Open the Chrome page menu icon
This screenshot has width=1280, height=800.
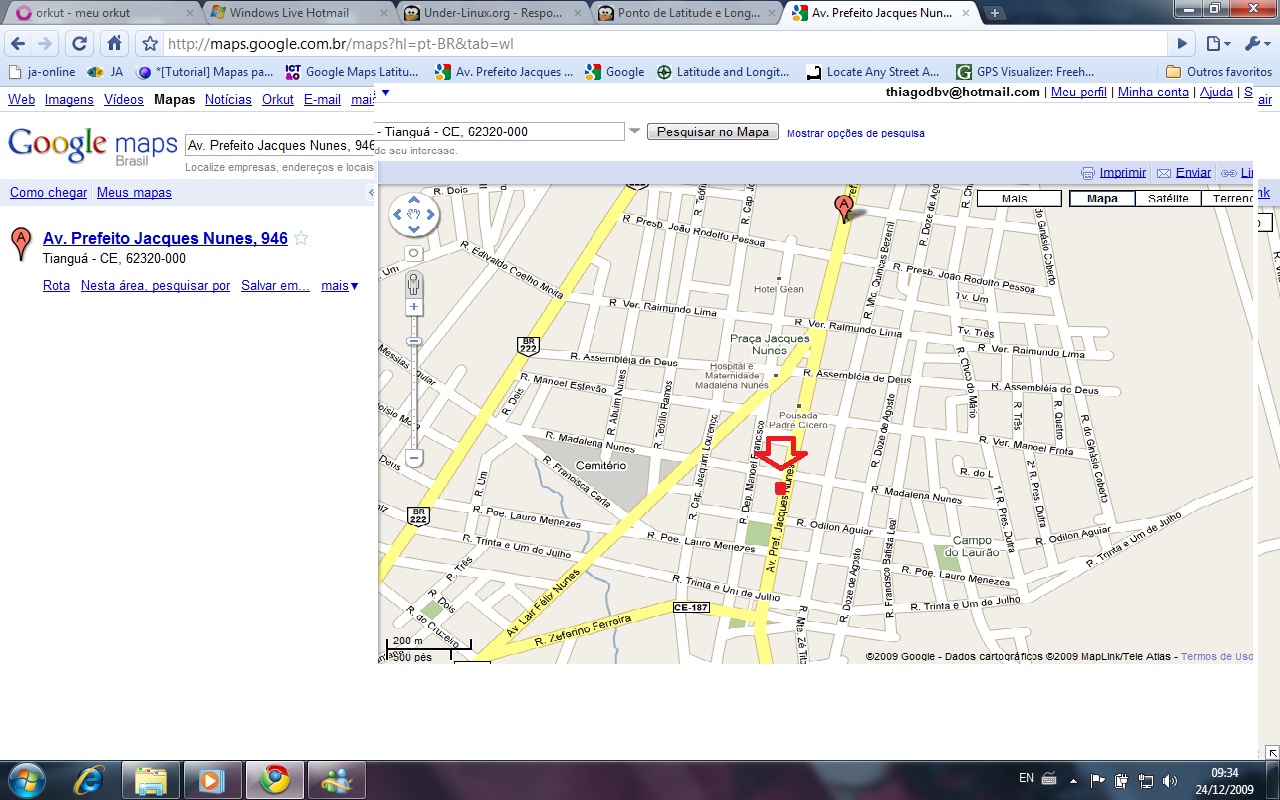click(x=1217, y=44)
